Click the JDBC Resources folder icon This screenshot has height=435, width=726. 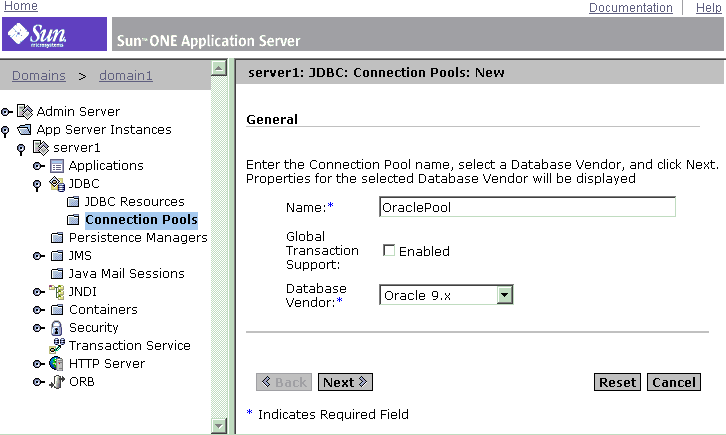(73, 202)
